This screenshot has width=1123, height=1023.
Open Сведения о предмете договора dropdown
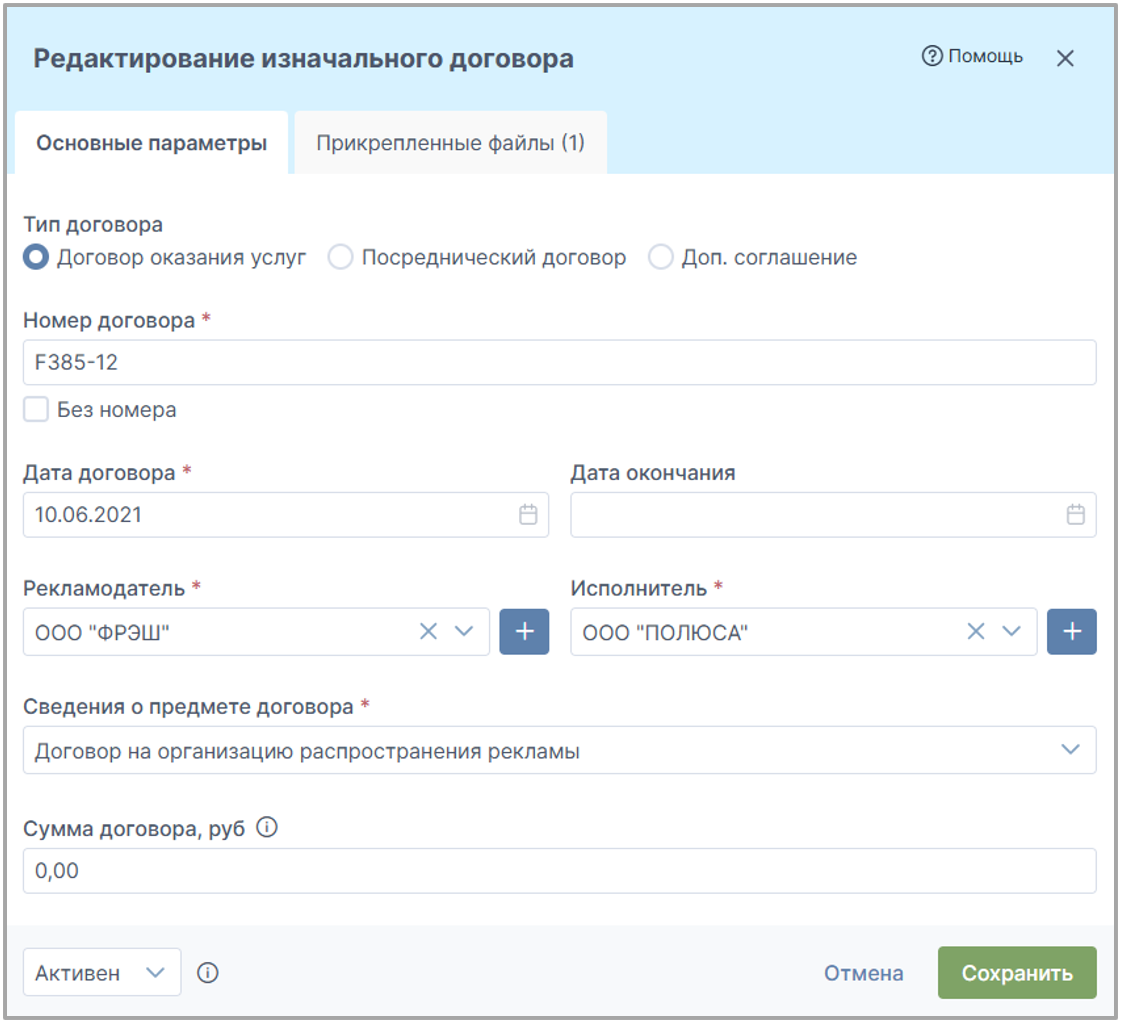559,750
